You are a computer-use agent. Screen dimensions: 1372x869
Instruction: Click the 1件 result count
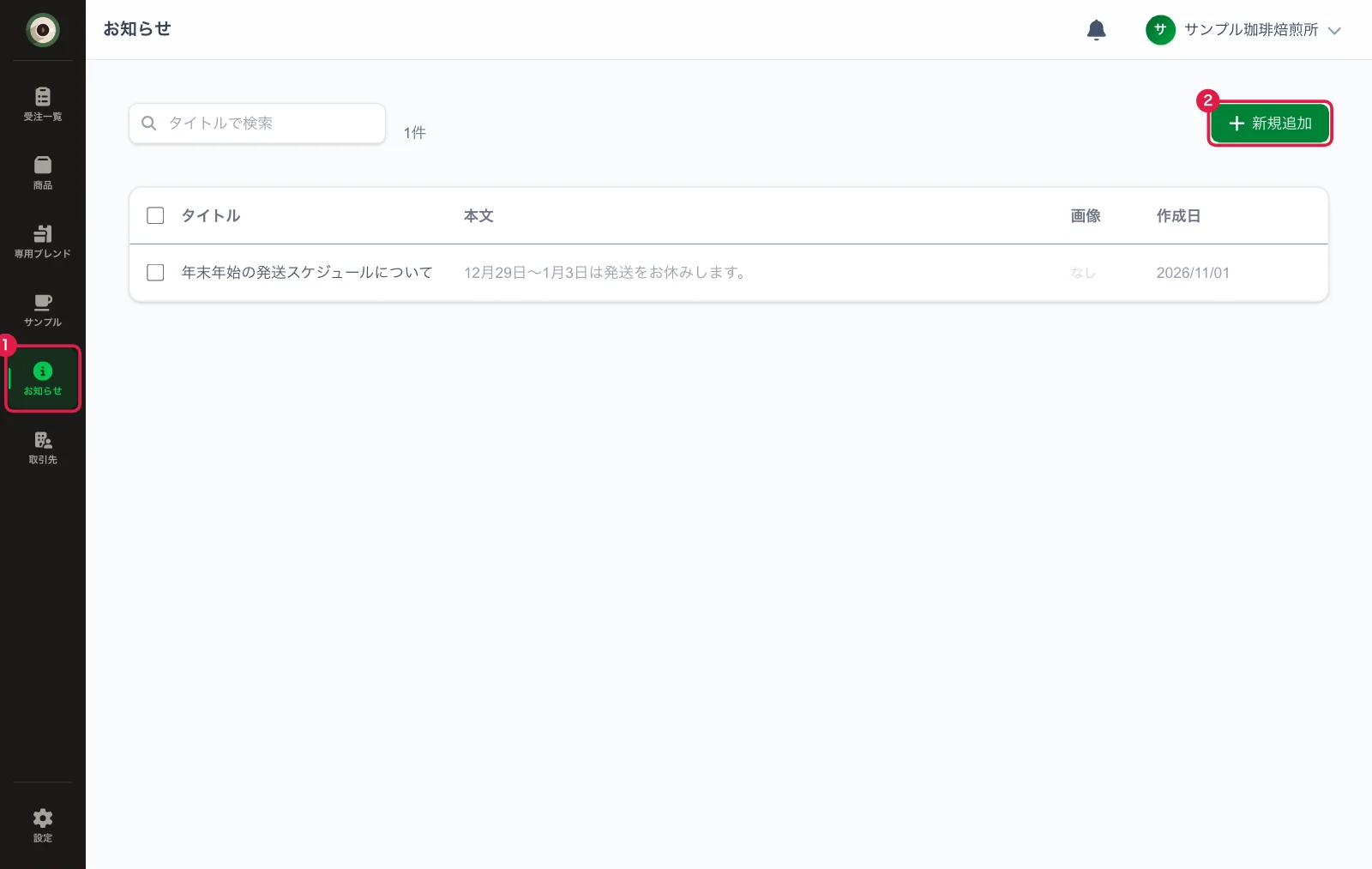pos(414,132)
